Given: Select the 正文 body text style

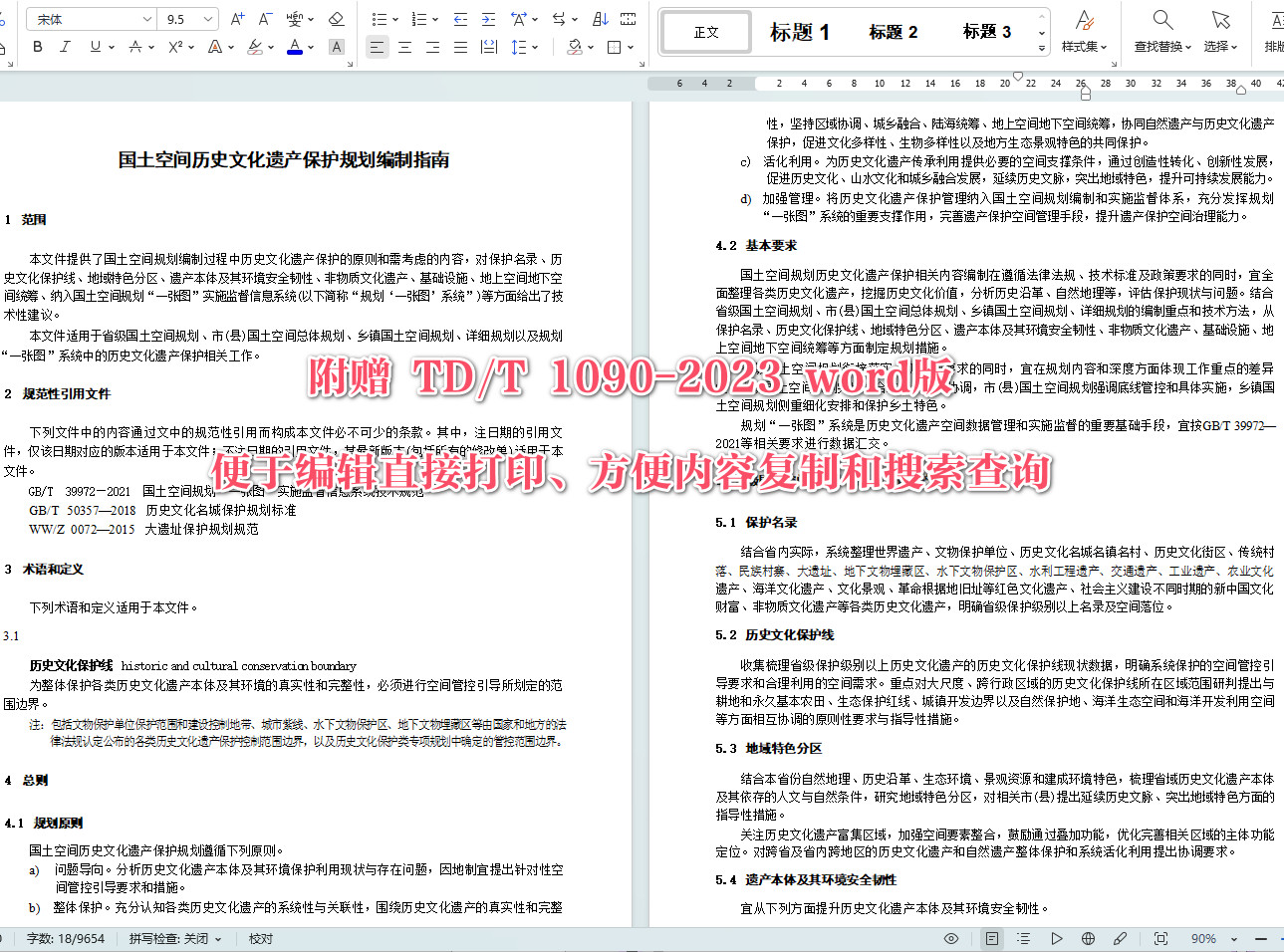Looking at the screenshot, I should pyautogui.click(x=705, y=31).
